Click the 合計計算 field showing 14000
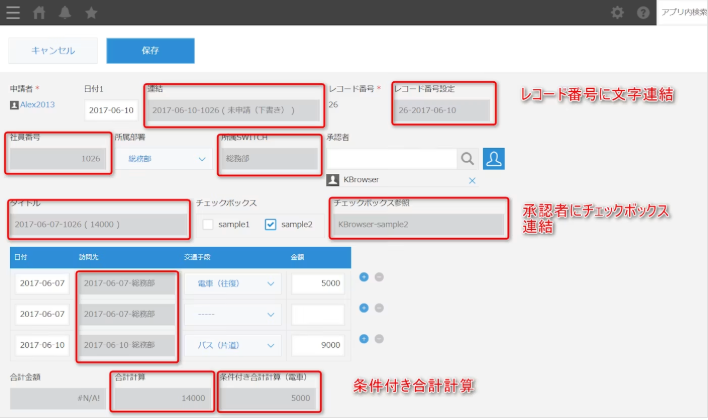Viewport: 708px width, 420px height. (x=163, y=398)
